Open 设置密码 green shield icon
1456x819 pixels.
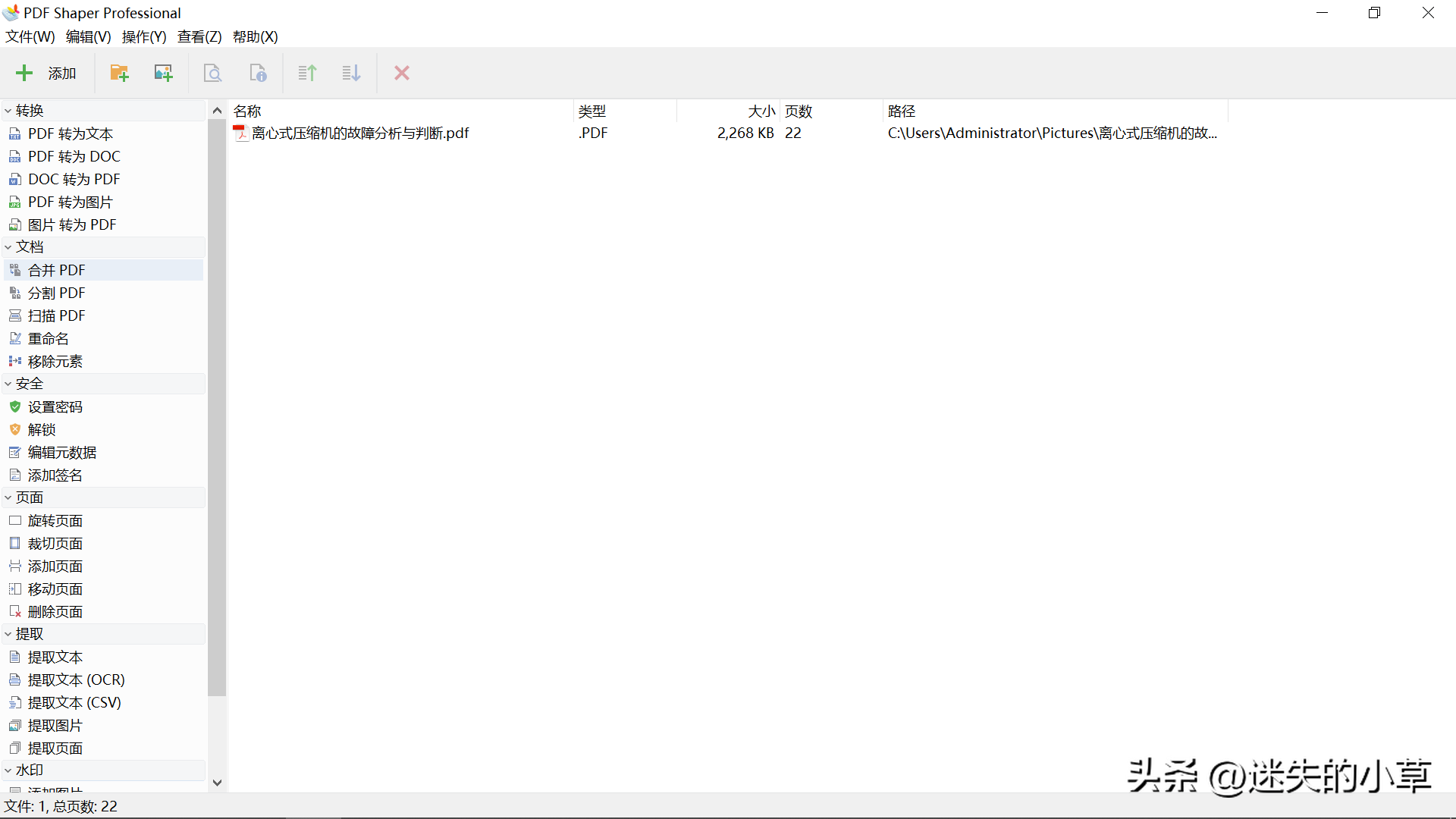coord(14,406)
